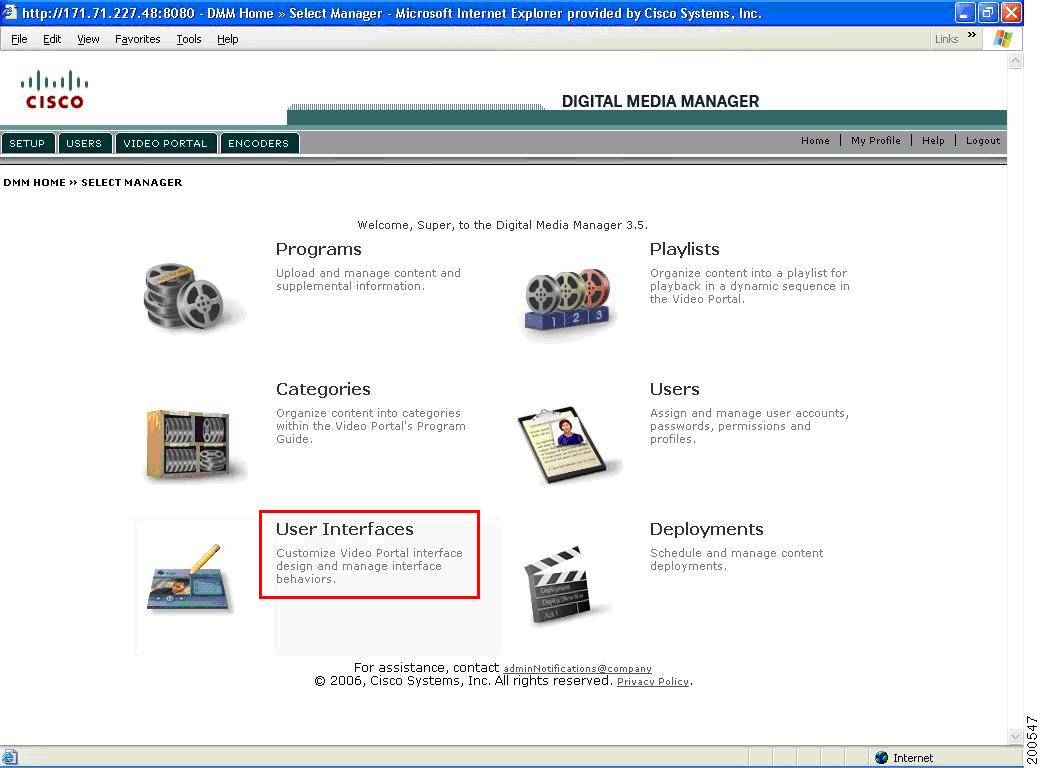
Task: Switch to the SETUP tab
Action: point(27,144)
